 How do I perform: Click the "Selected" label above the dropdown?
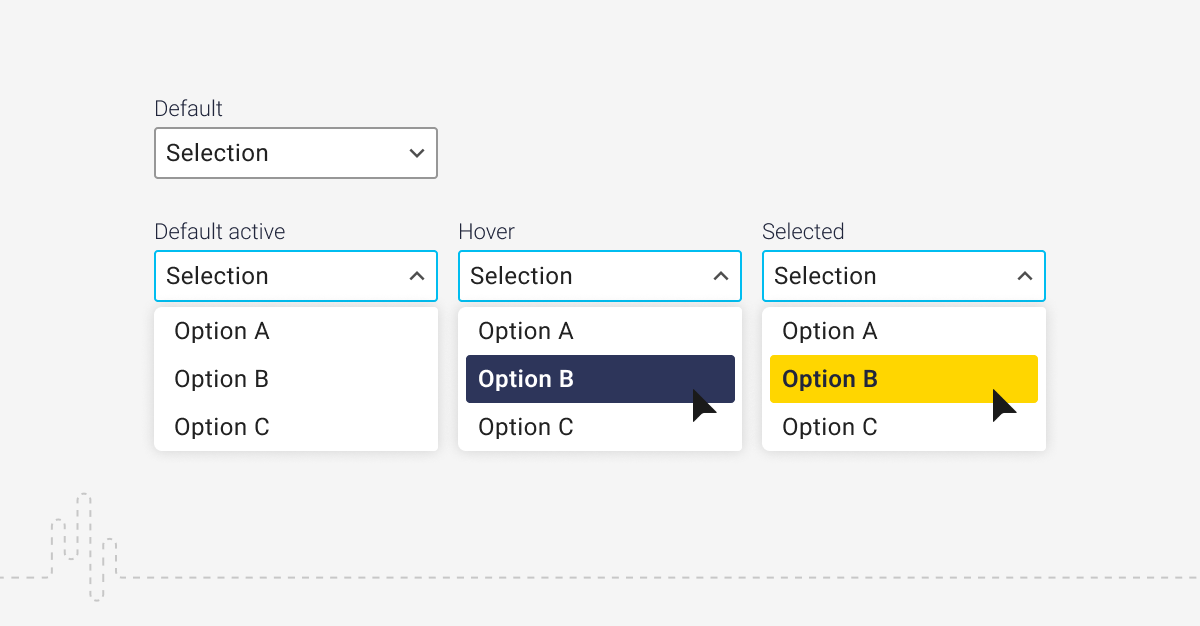point(803,232)
